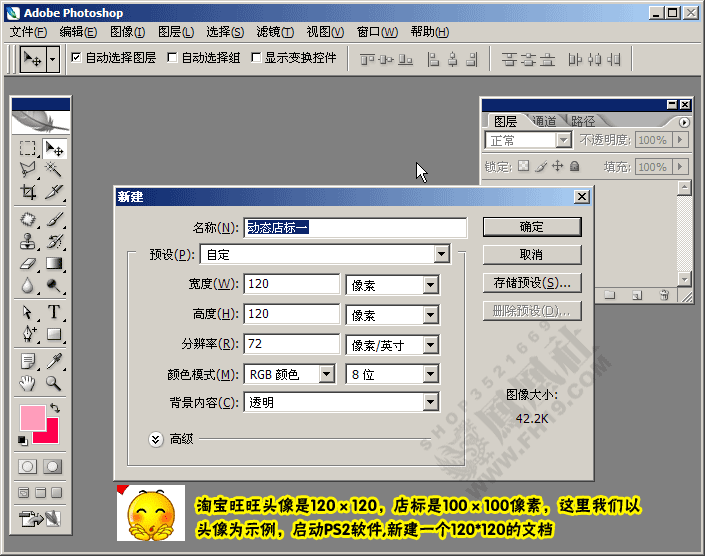Close the 新建 dialog
Image resolution: width=705 pixels, height=556 pixels.
pos(582,196)
